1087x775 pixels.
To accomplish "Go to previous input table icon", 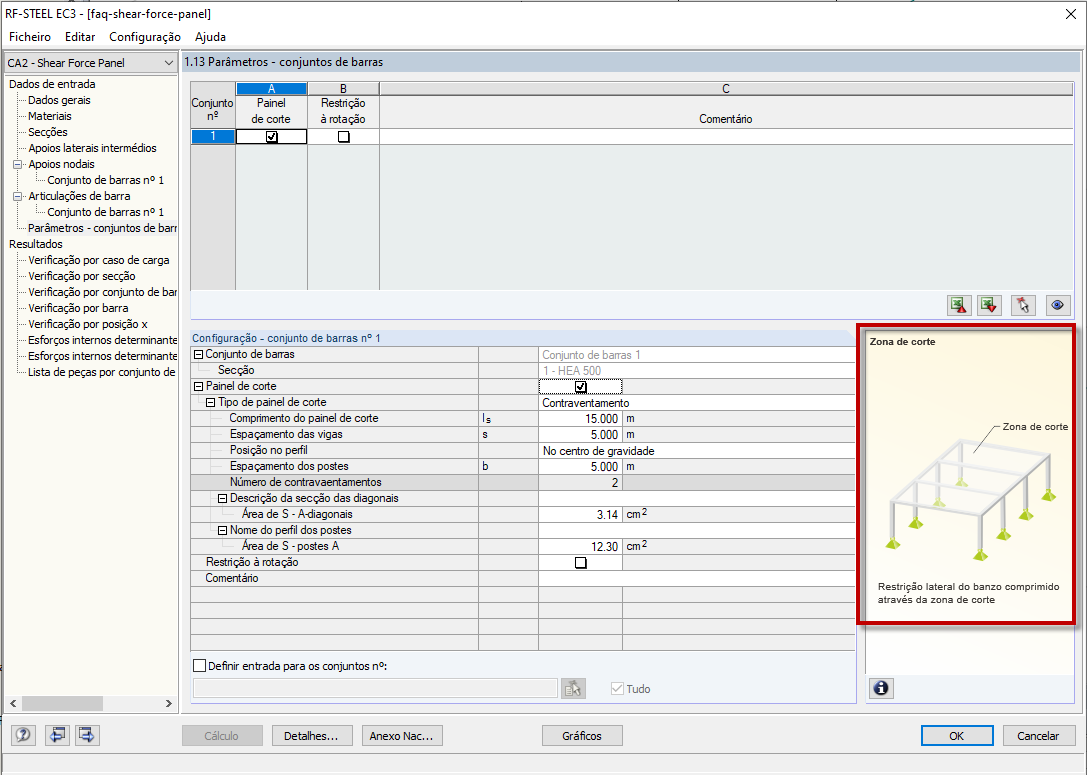I will tap(57, 735).
